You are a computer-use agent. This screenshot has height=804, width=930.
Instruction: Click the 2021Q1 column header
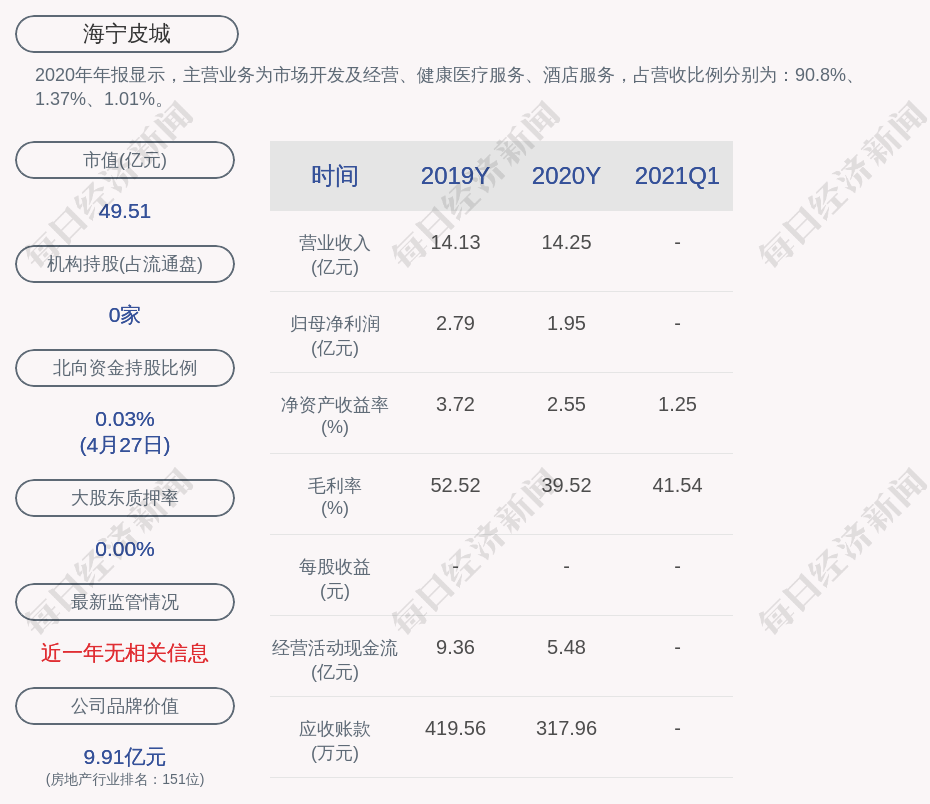[677, 176]
